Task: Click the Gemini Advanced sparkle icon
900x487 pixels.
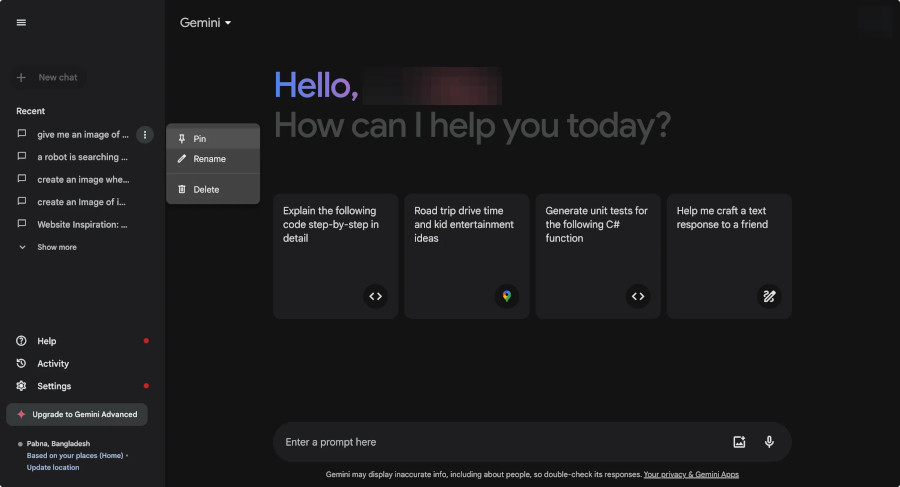Action: point(21,414)
